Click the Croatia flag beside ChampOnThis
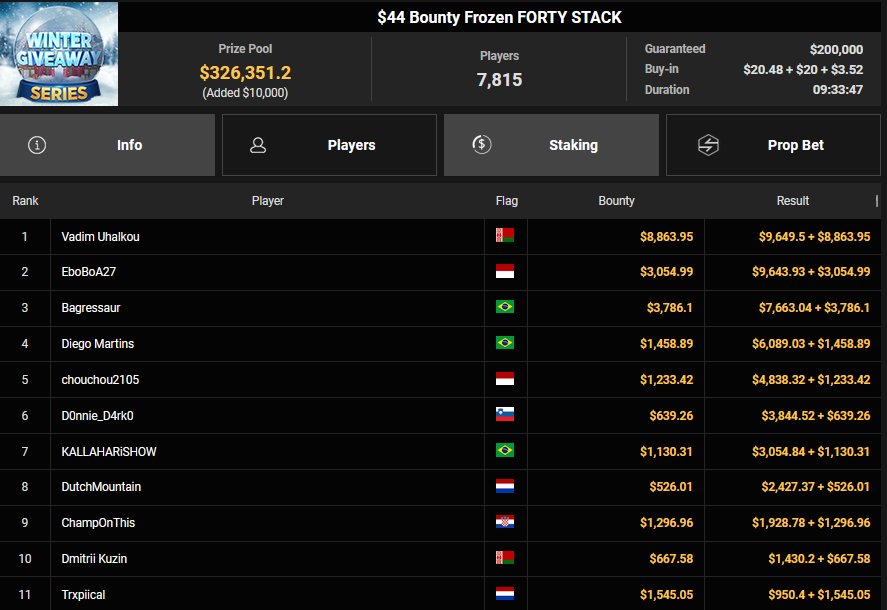Viewport: 887px width, 610px height. point(505,523)
